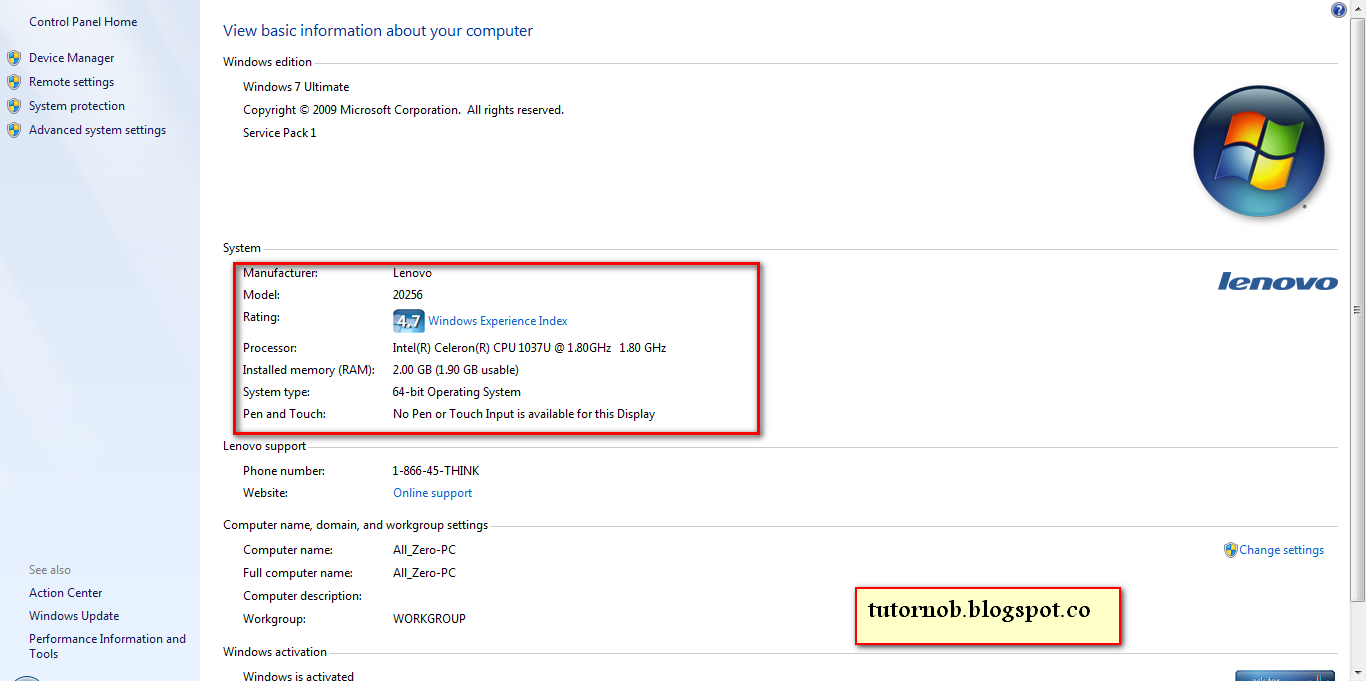Click the System protection shield icon
Screen dimensions: 1366x681
tap(14, 106)
